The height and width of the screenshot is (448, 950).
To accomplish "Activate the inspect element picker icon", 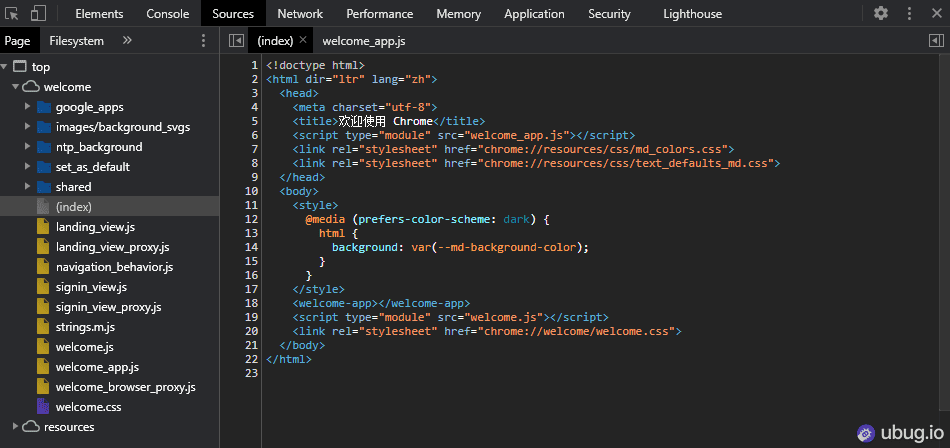I will 13,14.
